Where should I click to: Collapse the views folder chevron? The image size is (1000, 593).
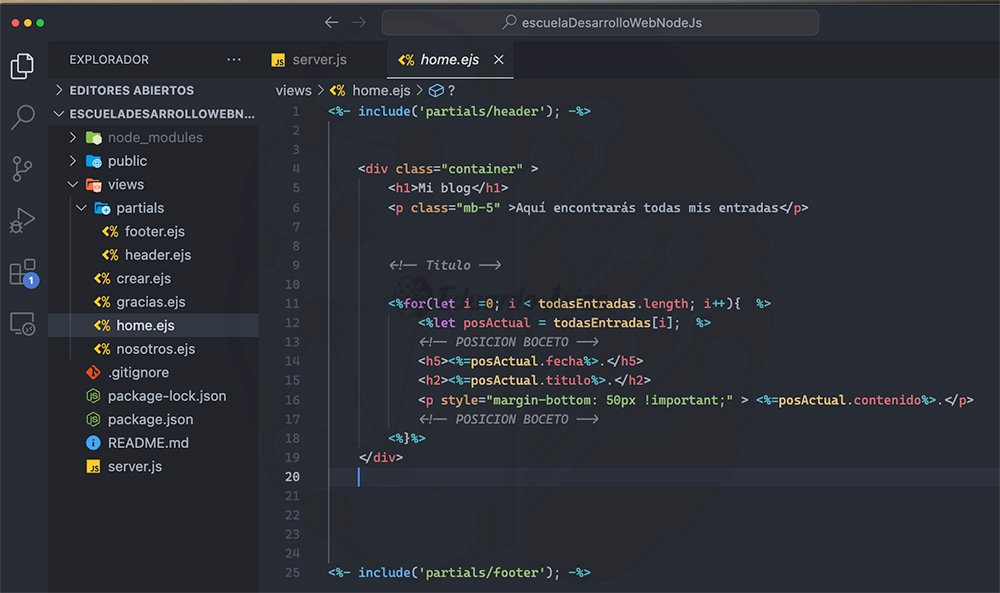click(73, 184)
